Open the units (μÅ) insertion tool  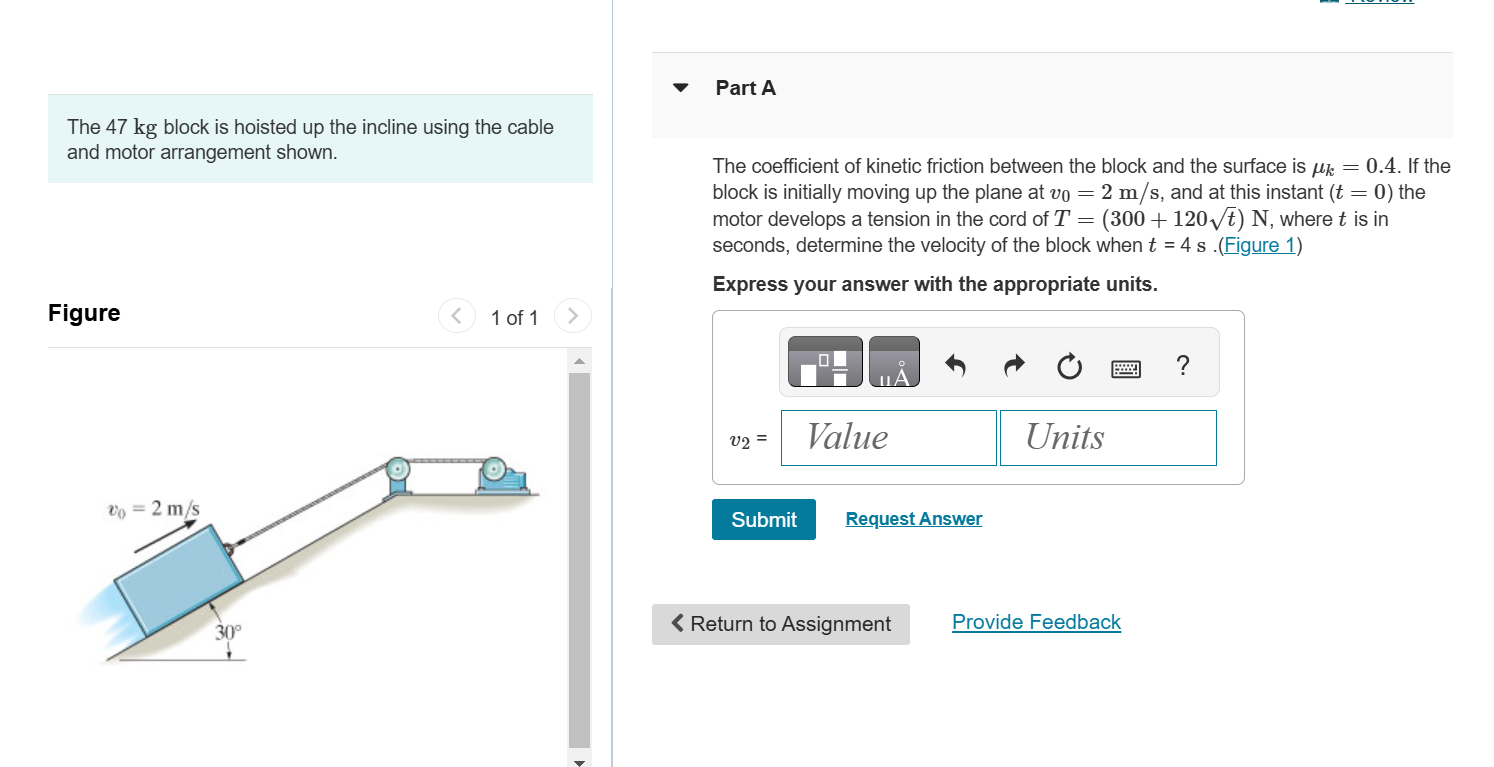pyautogui.click(x=894, y=361)
